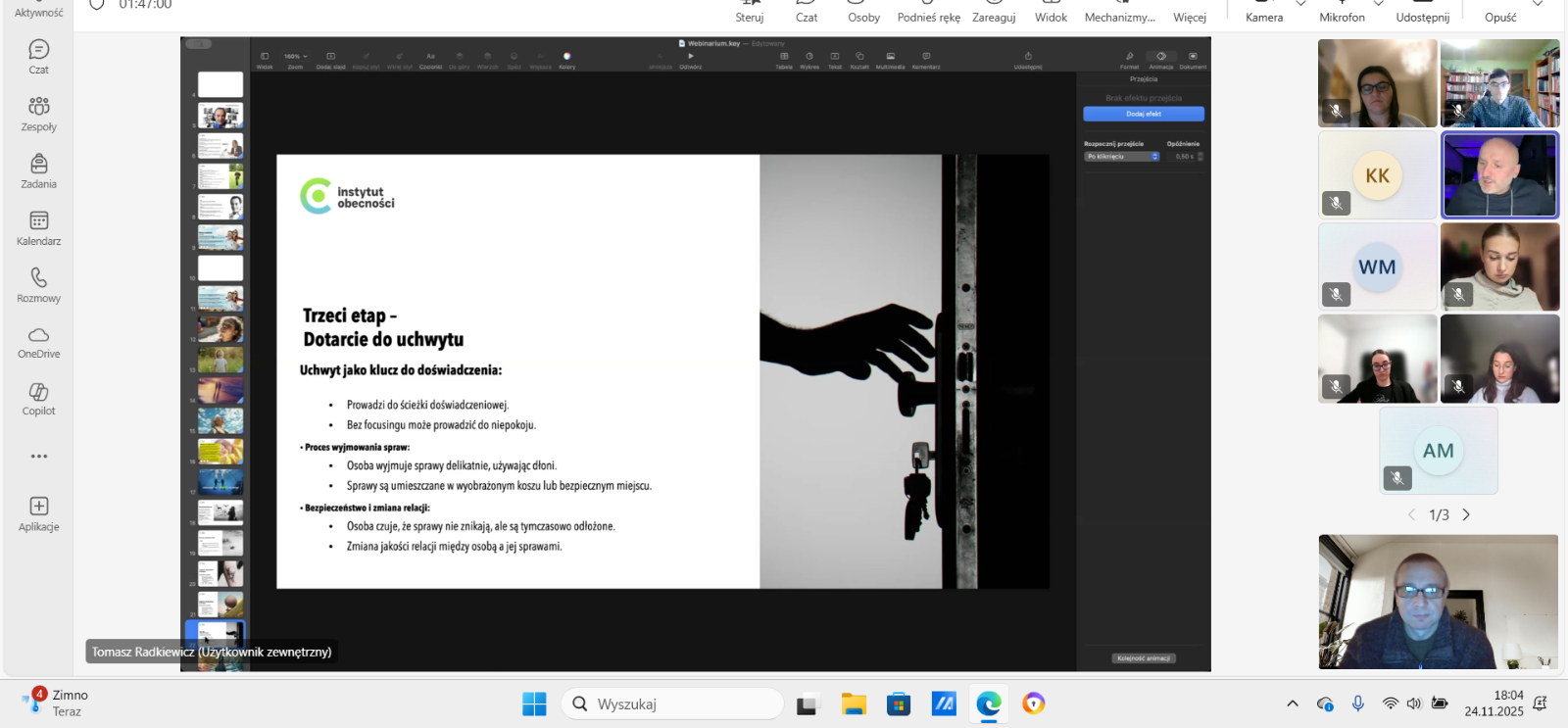Click Udostępnij to share content
The image size is (1568, 728).
[x=1422, y=11]
